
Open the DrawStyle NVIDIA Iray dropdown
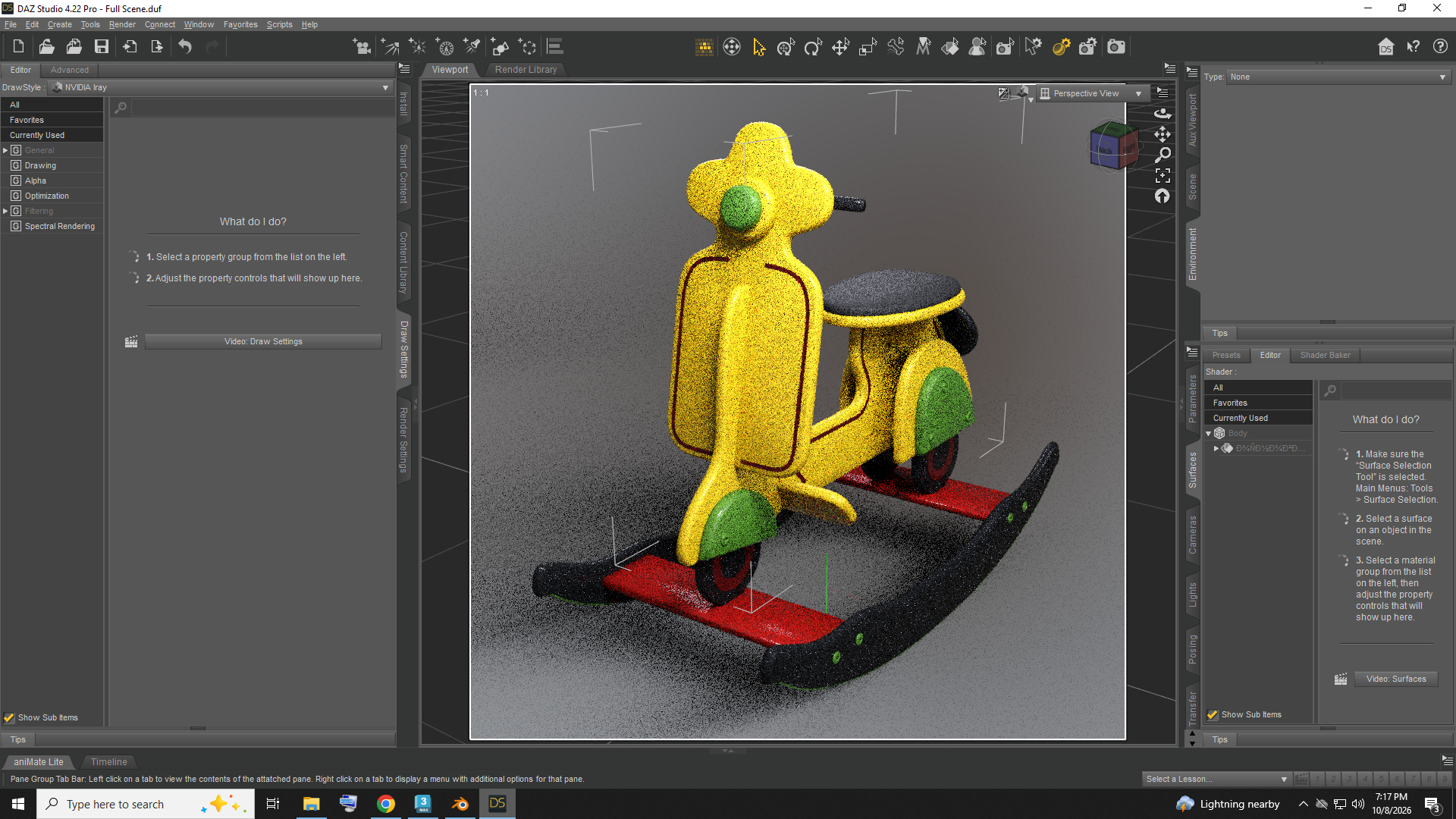(x=221, y=87)
